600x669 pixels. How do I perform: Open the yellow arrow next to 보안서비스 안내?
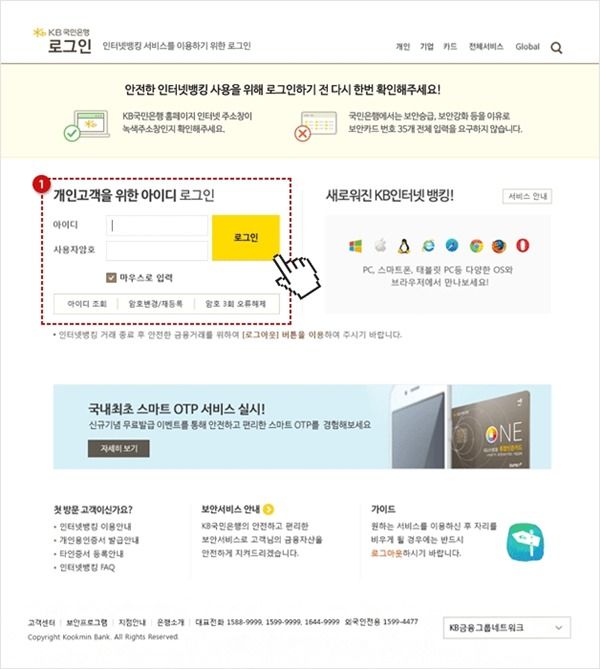point(268,509)
